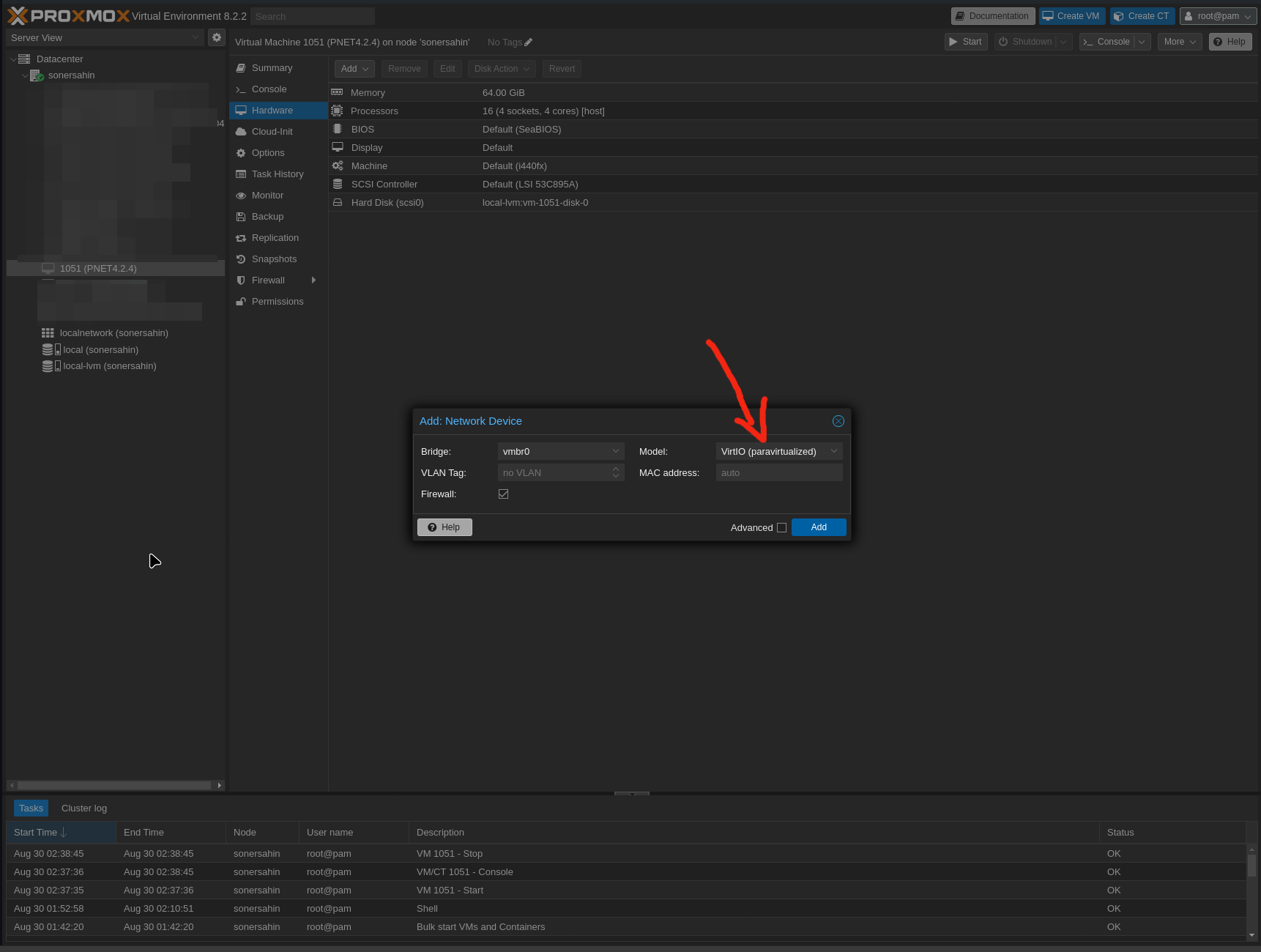Click the Snapshots icon in the sidebar
The height and width of the screenshot is (952, 1261).
pos(241,259)
